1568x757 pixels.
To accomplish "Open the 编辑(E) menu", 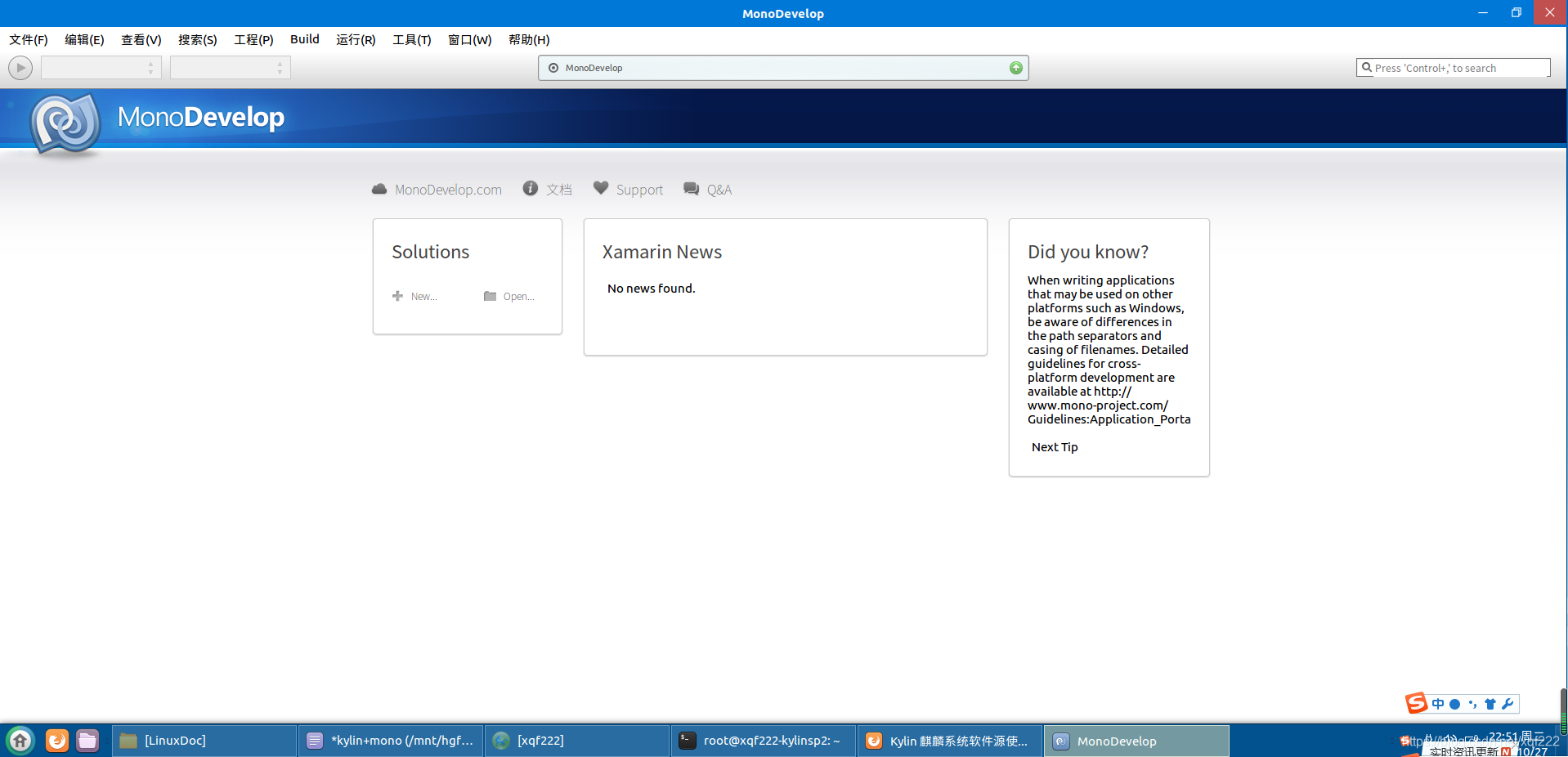I will [84, 40].
